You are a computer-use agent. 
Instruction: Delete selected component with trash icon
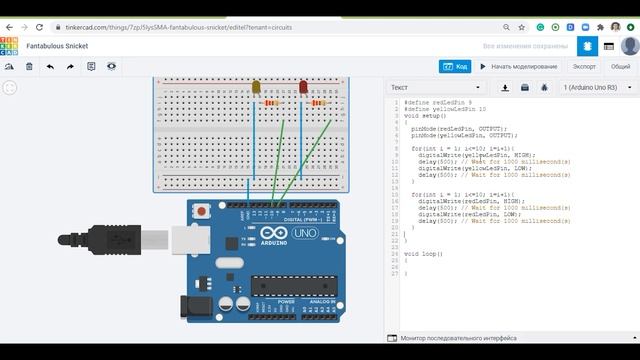pos(29,67)
